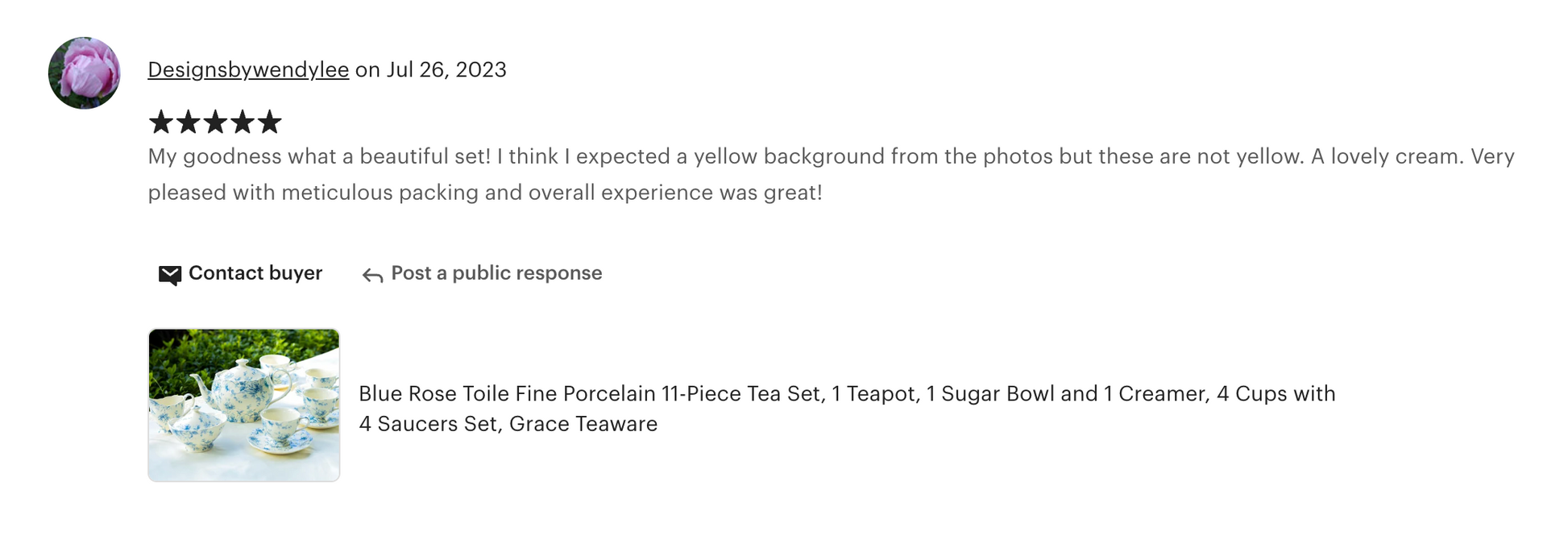
Task: Click the reviewer's pink flower avatar
Action: click(x=84, y=73)
